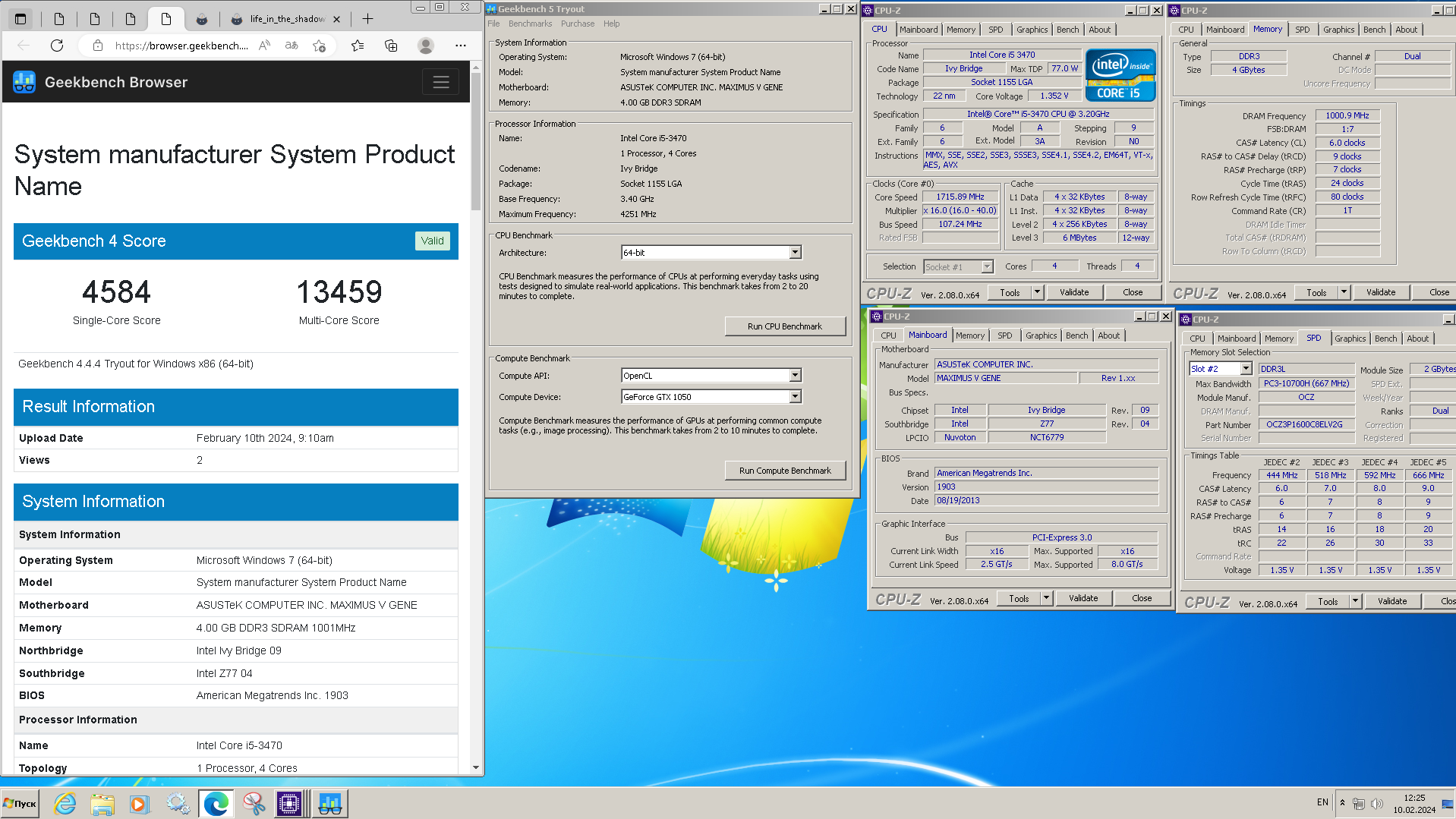
Task: Click Close in the CPU-Z motherboard window
Action: (x=1142, y=598)
